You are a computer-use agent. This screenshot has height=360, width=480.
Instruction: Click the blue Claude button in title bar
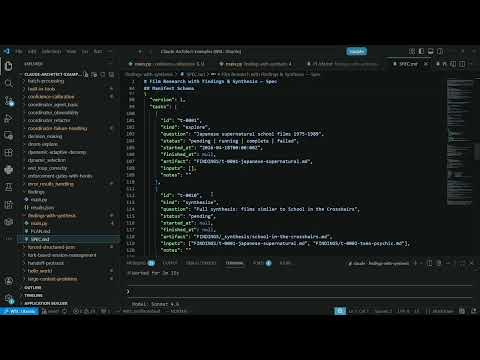[357, 51]
